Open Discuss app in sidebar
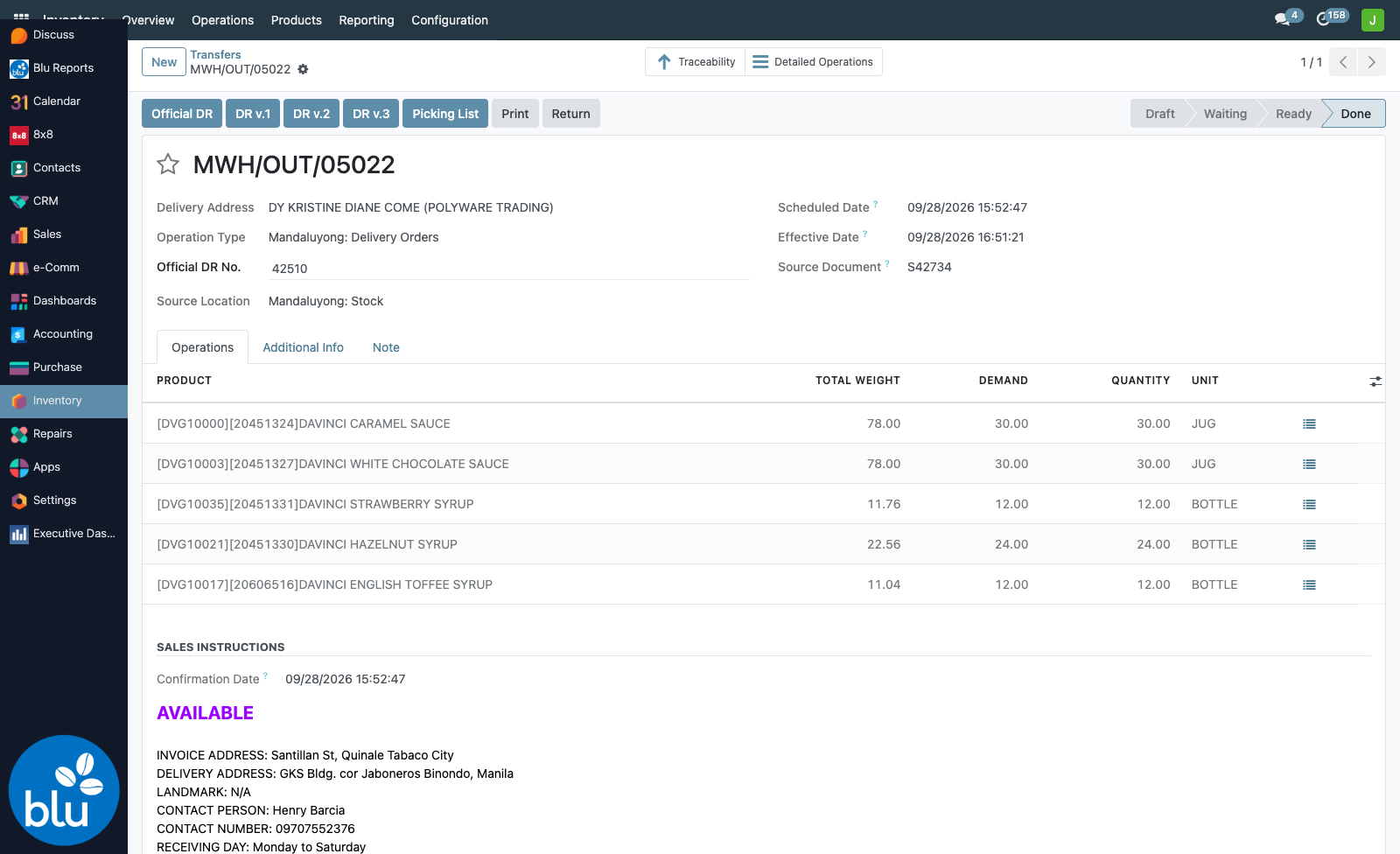The width and height of the screenshot is (1400, 854). pyautogui.click(x=64, y=35)
